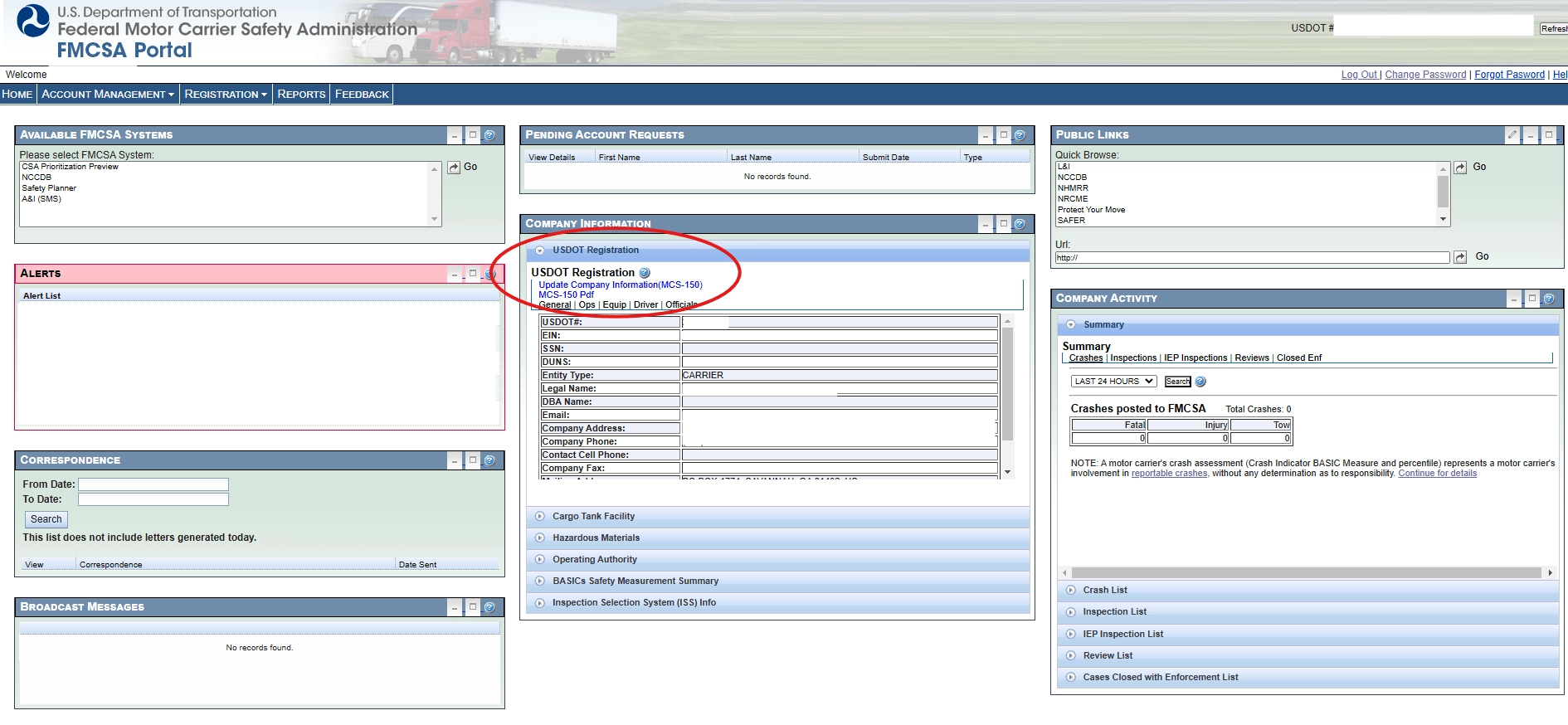The height and width of the screenshot is (725, 1568).
Task: Switch to the Closed Enf summary tab
Action: pos(1299,358)
